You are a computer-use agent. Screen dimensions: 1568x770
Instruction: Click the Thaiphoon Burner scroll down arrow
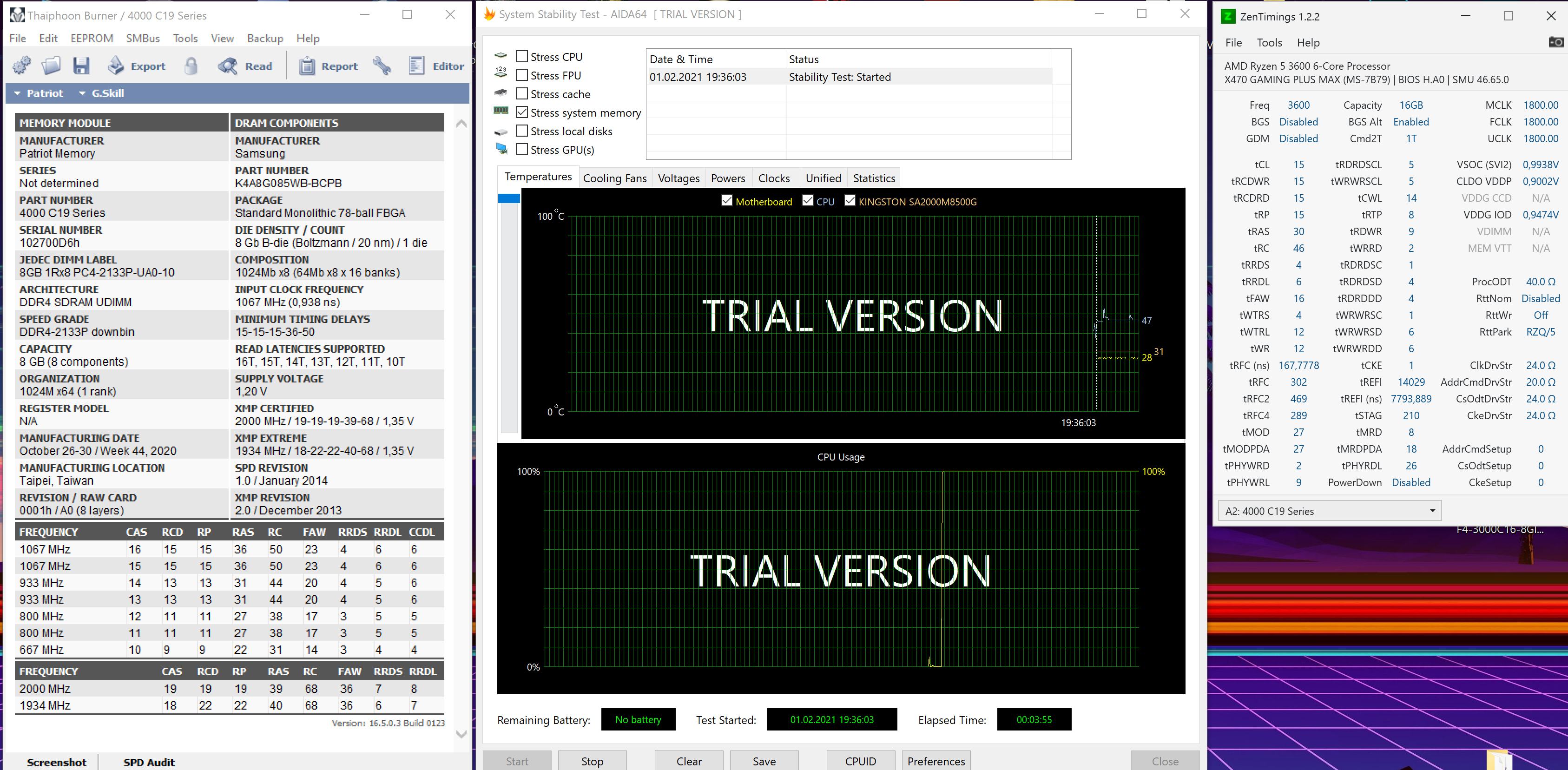461,733
